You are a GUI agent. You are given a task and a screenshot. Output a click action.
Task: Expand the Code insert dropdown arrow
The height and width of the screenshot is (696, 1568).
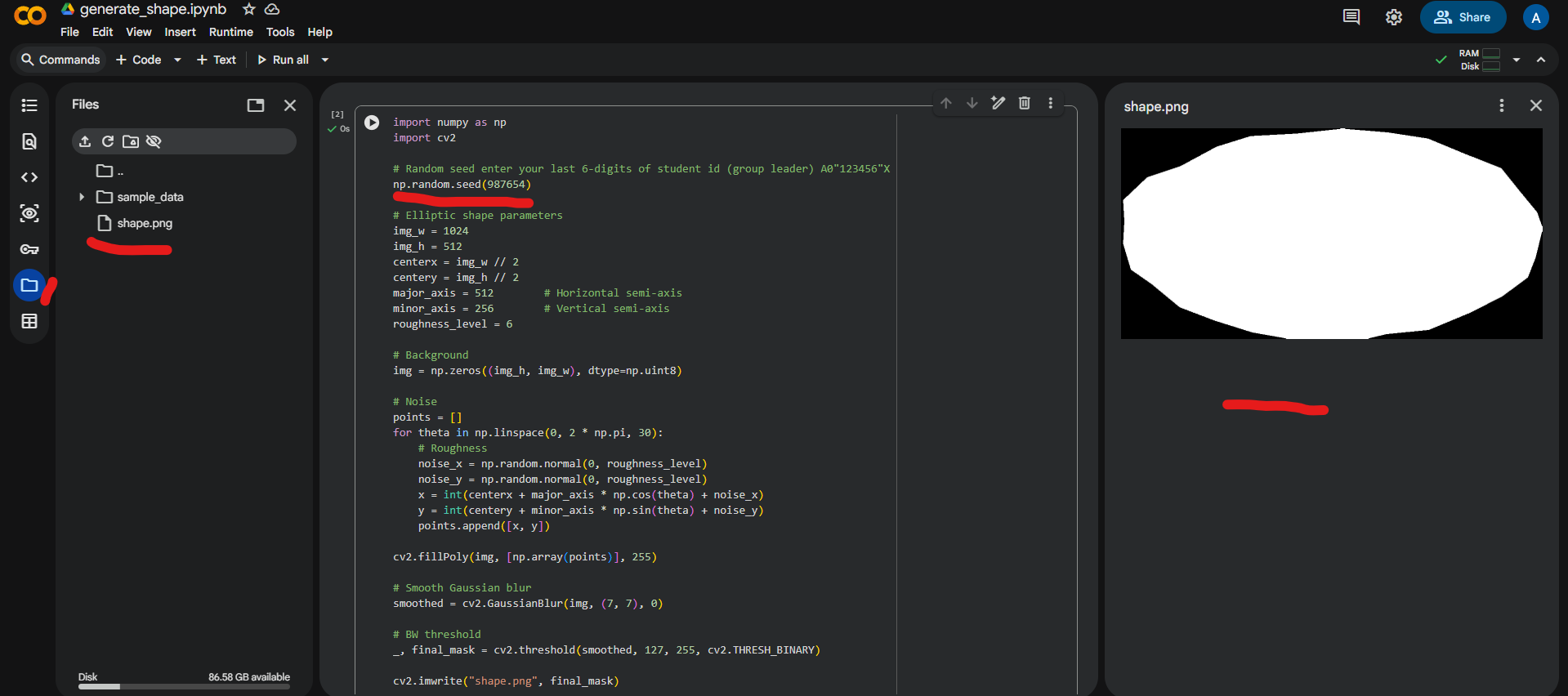tap(177, 60)
